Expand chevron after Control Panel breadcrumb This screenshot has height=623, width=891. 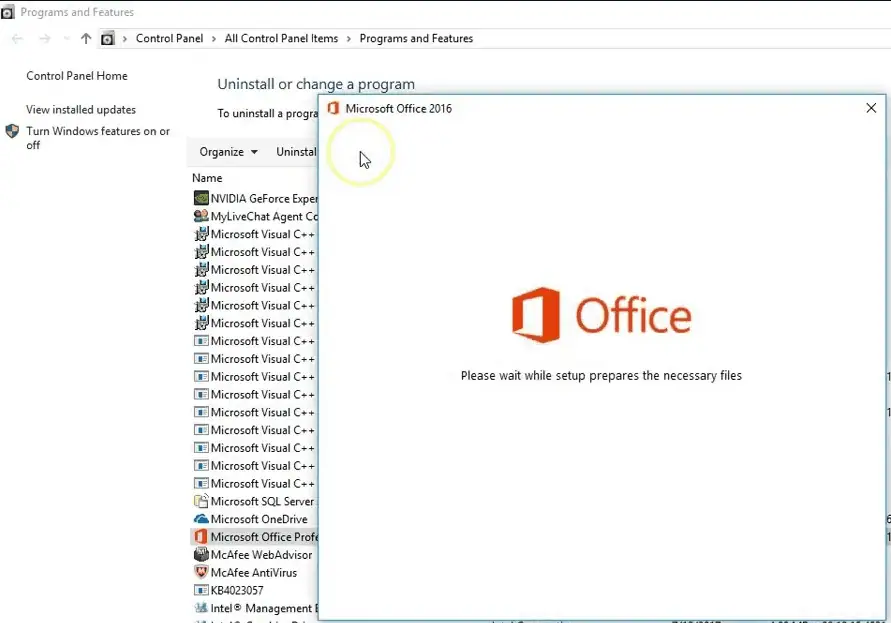pyautogui.click(x=214, y=39)
